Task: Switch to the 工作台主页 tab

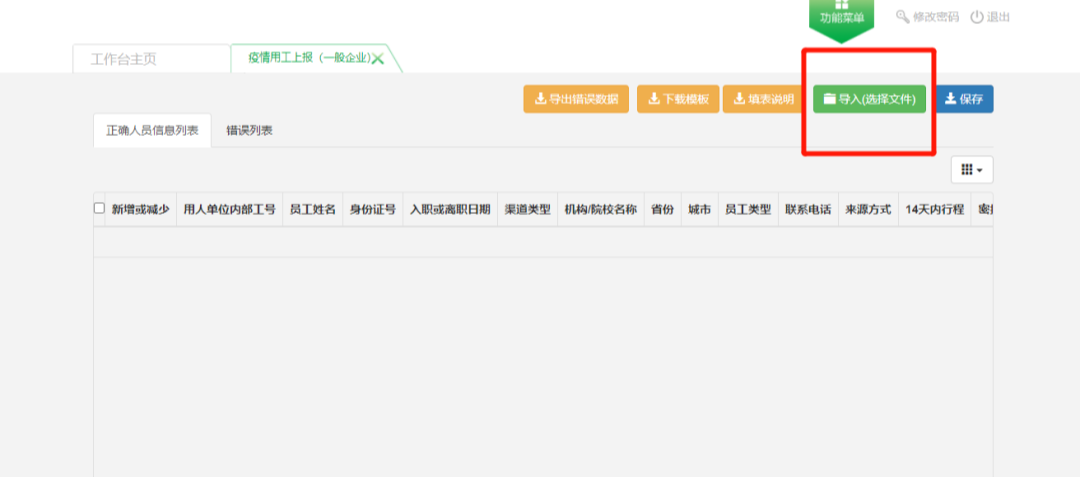Action: point(124,59)
